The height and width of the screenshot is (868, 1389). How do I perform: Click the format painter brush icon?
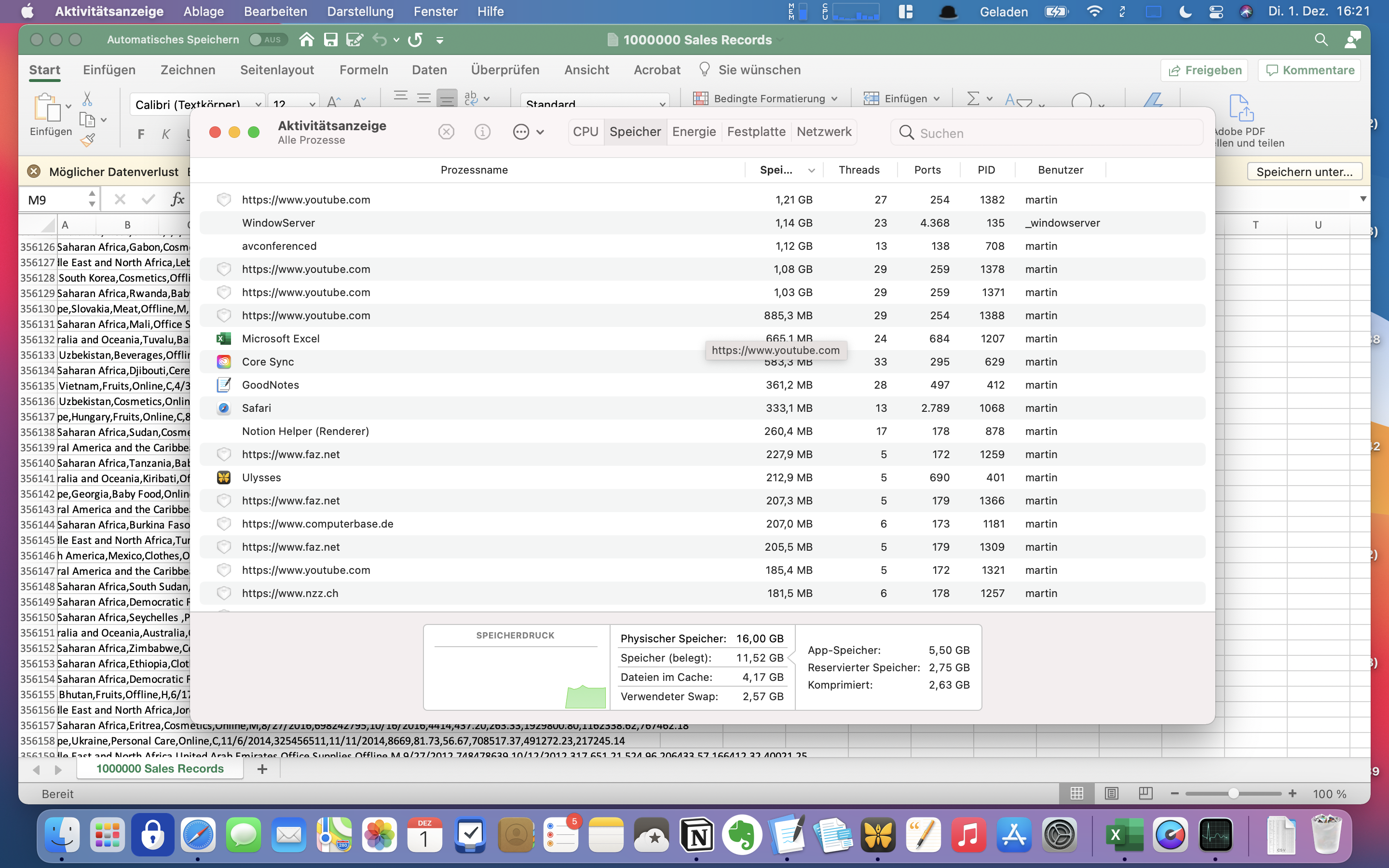87,140
